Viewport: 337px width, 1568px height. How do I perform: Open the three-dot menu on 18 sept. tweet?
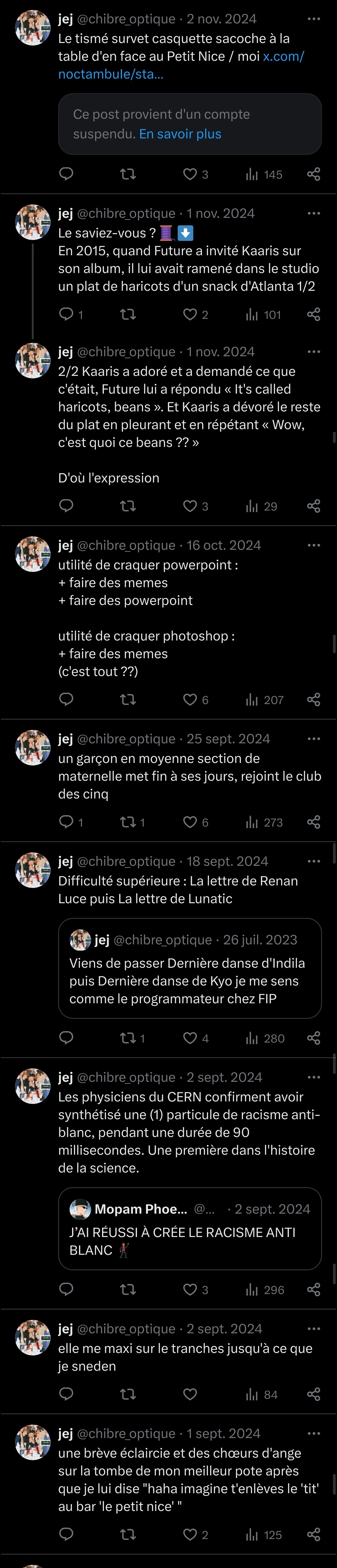click(313, 861)
